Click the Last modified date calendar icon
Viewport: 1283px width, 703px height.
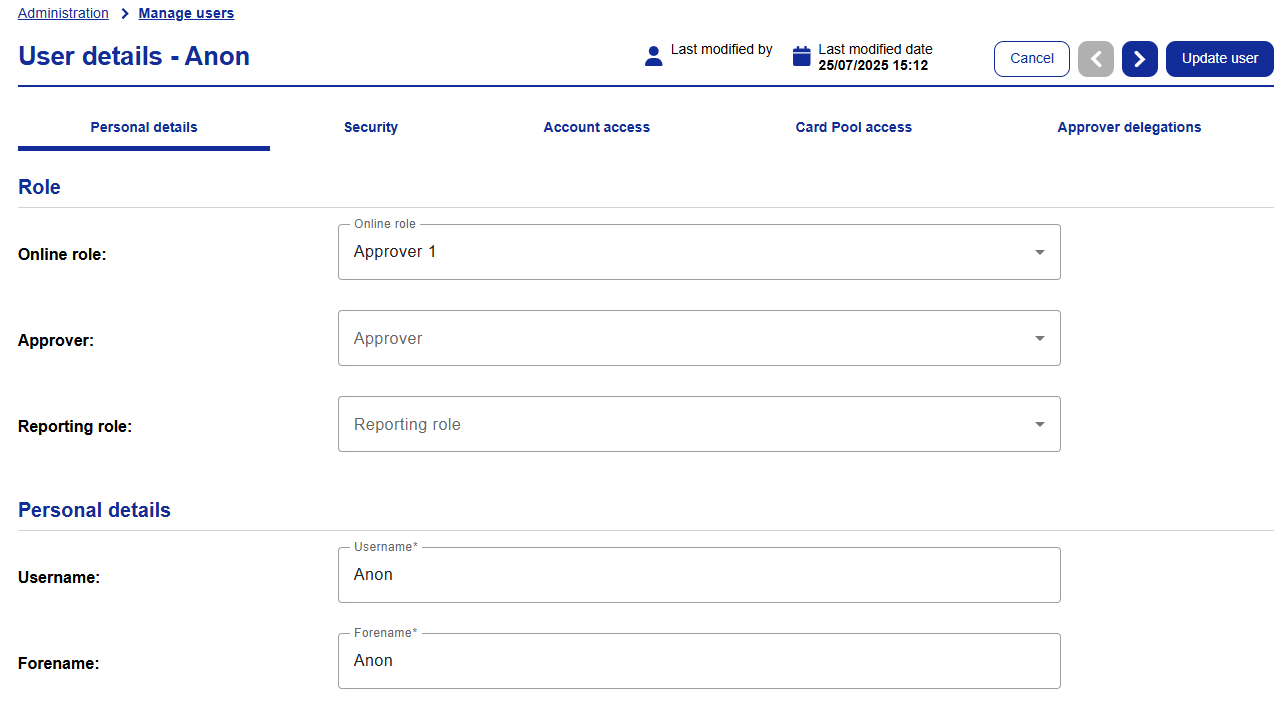pos(801,56)
